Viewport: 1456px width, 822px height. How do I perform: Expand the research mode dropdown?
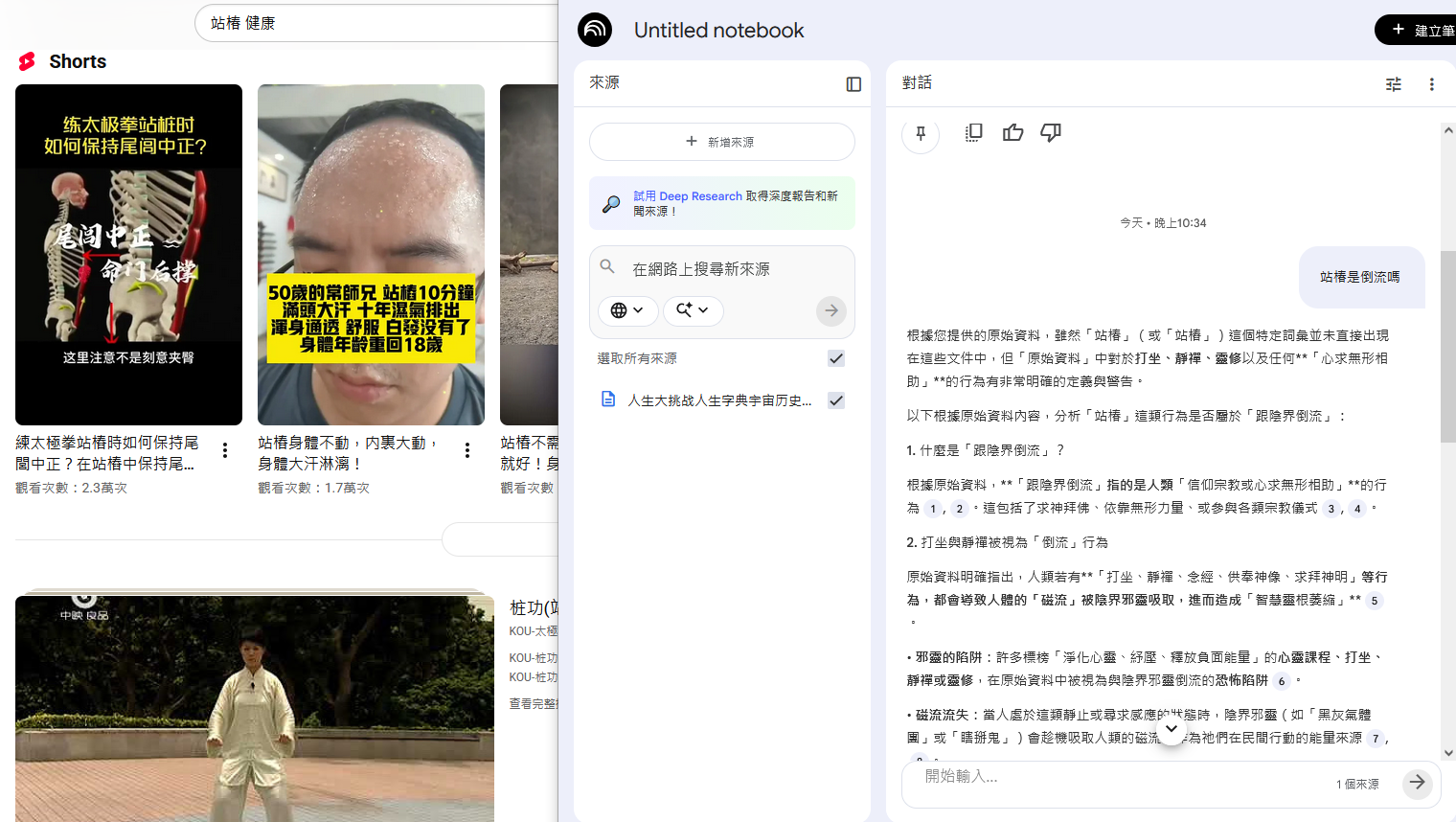point(693,310)
